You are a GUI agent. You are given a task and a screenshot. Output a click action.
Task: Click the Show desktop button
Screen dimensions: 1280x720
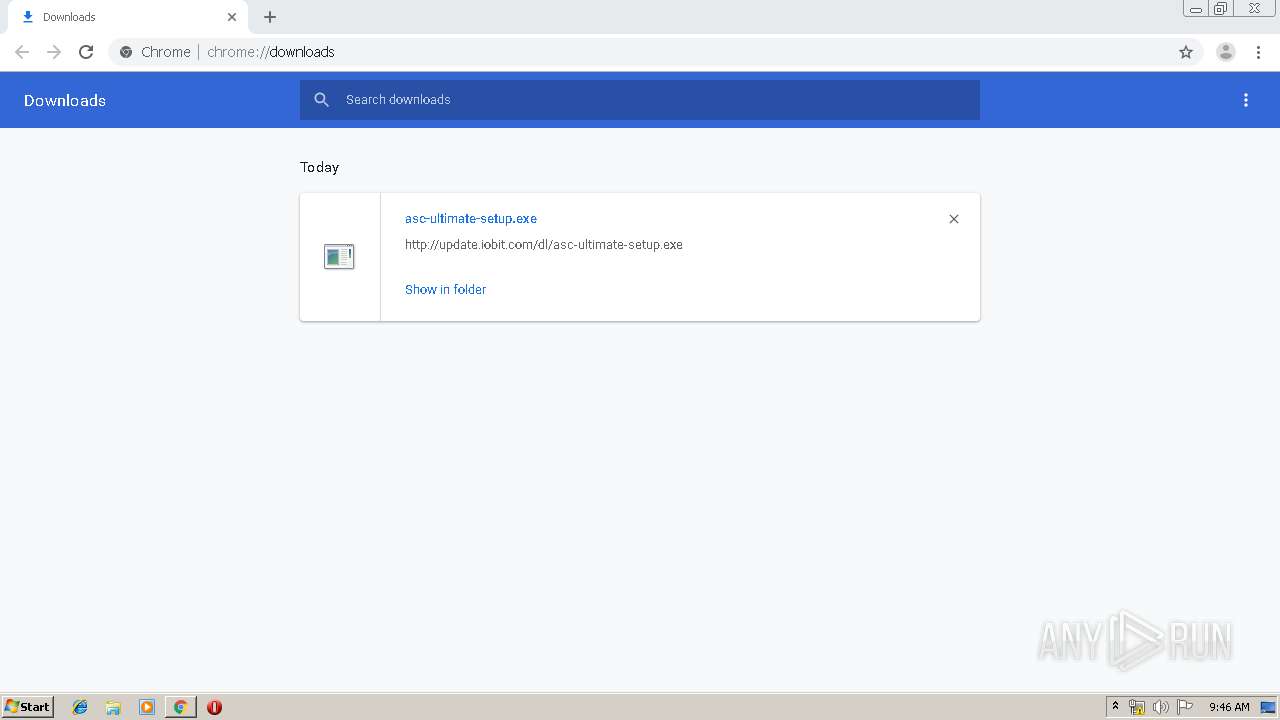1269,707
